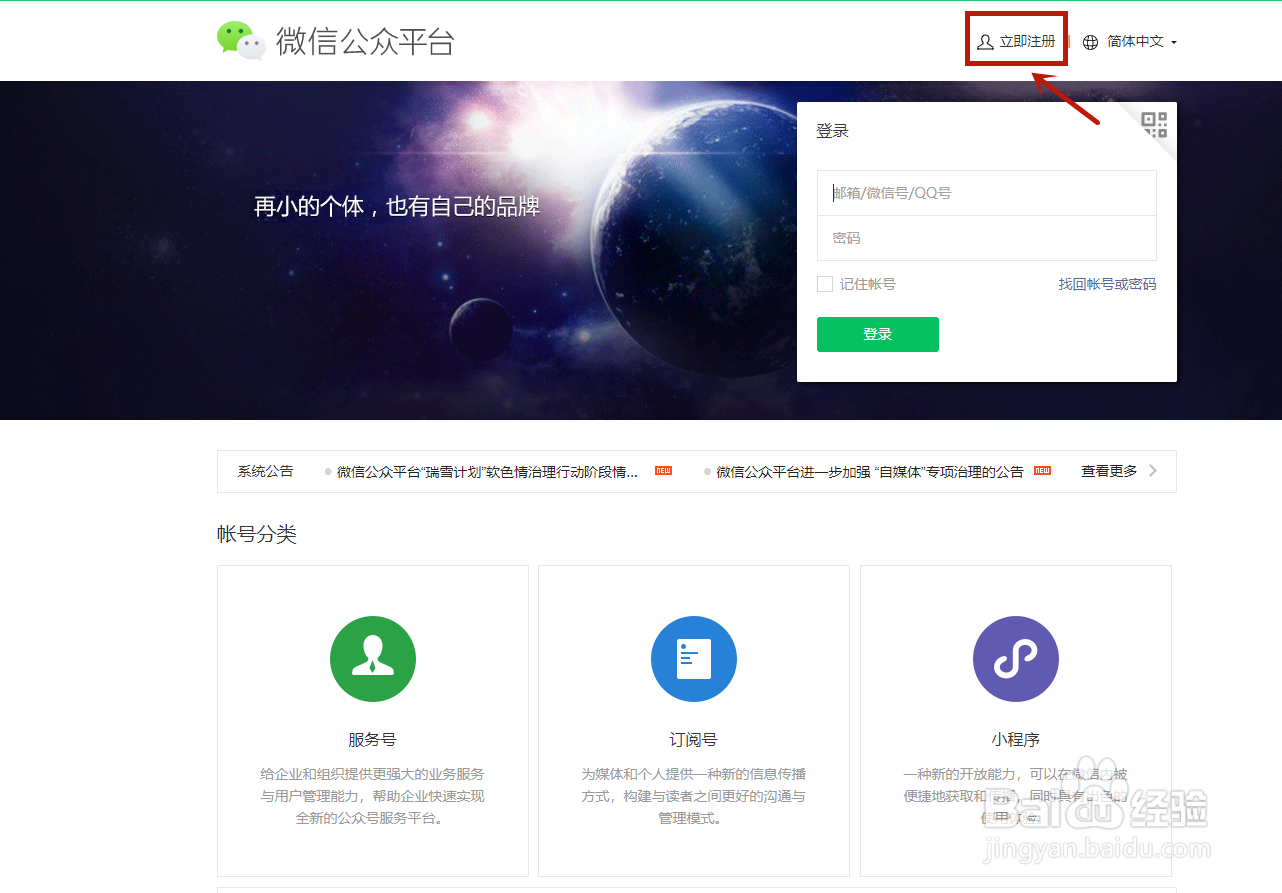
Task: Click the 查看更多 chevron for more announcements
Action: pyautogui.click(x=1152, y=470)
